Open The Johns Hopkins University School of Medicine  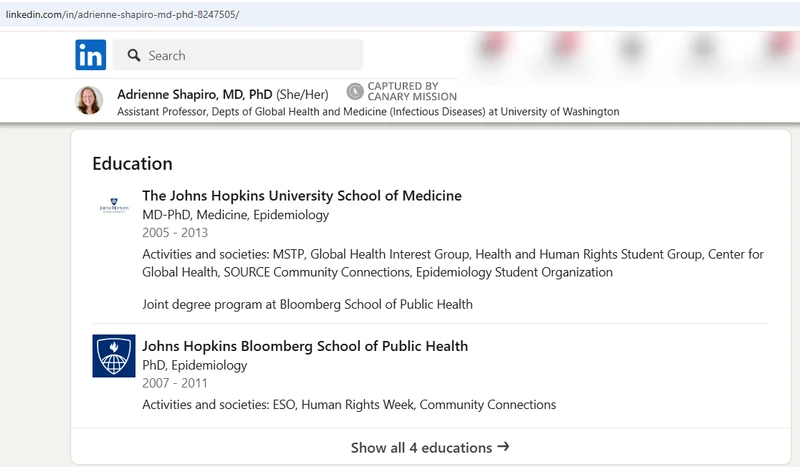[x=302, y=195]
